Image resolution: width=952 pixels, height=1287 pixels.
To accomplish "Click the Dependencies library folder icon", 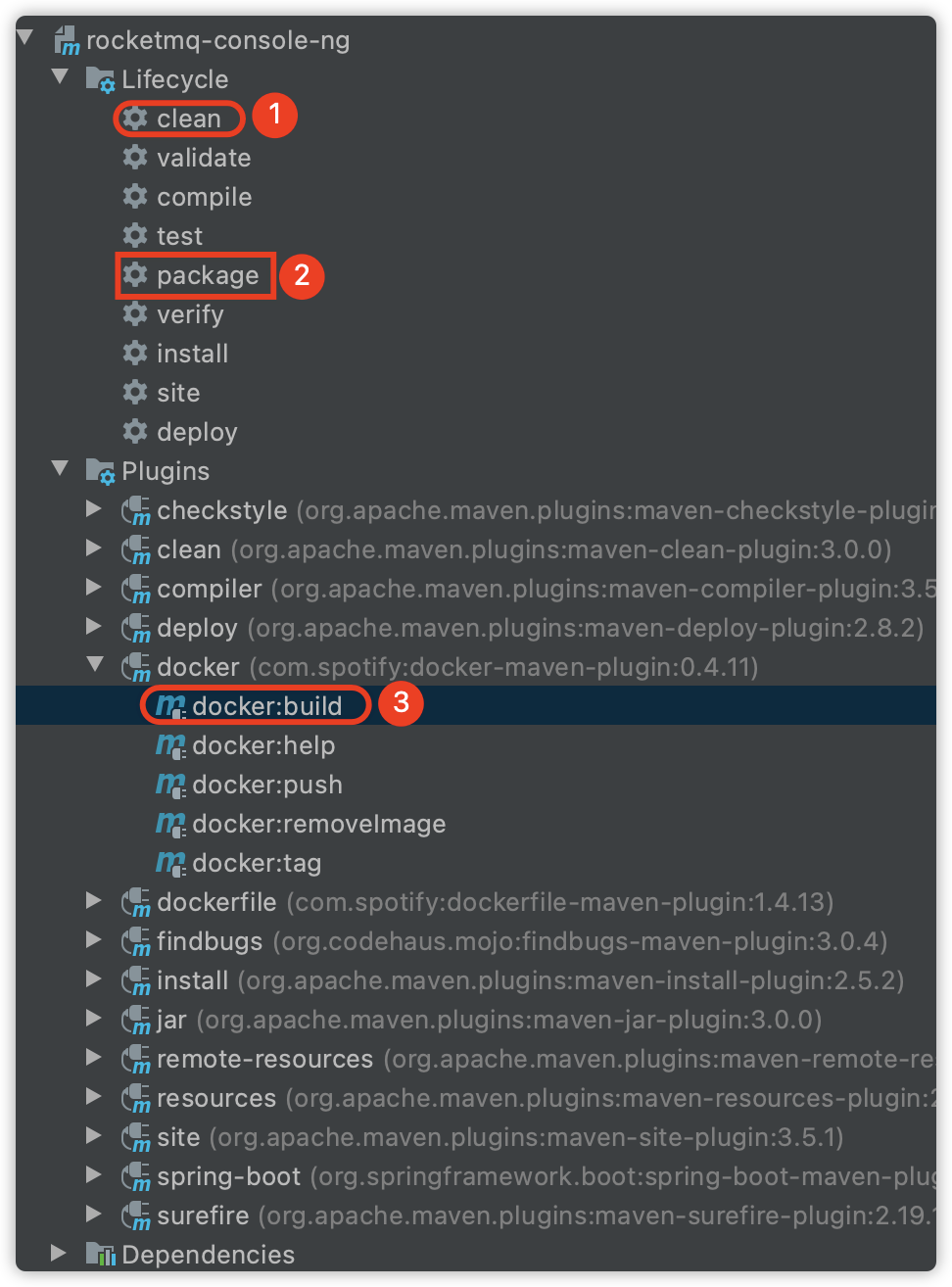I will tap(100, 1254).
